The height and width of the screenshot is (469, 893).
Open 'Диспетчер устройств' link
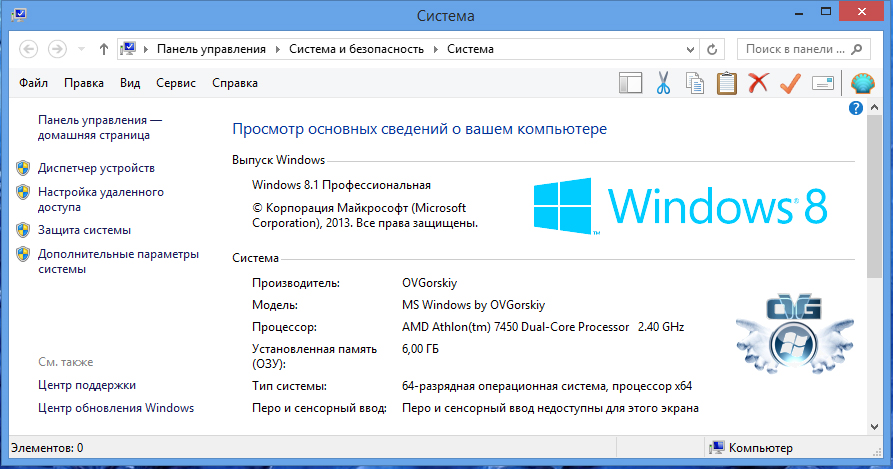96,168
